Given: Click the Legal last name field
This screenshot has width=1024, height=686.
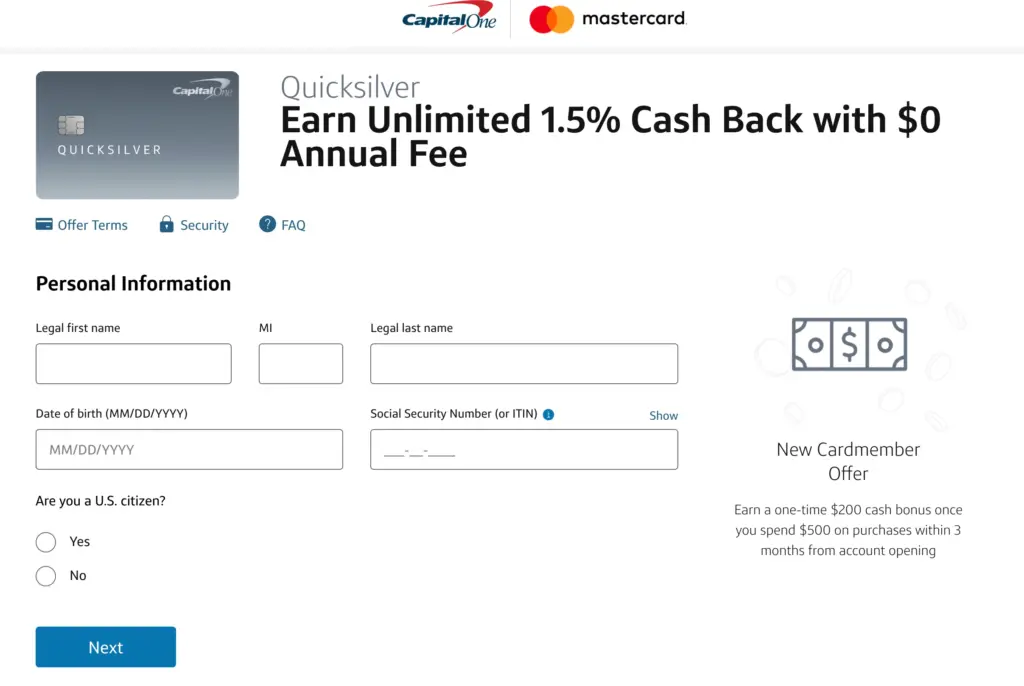Looking at the screenshot, I should point(523,363).
